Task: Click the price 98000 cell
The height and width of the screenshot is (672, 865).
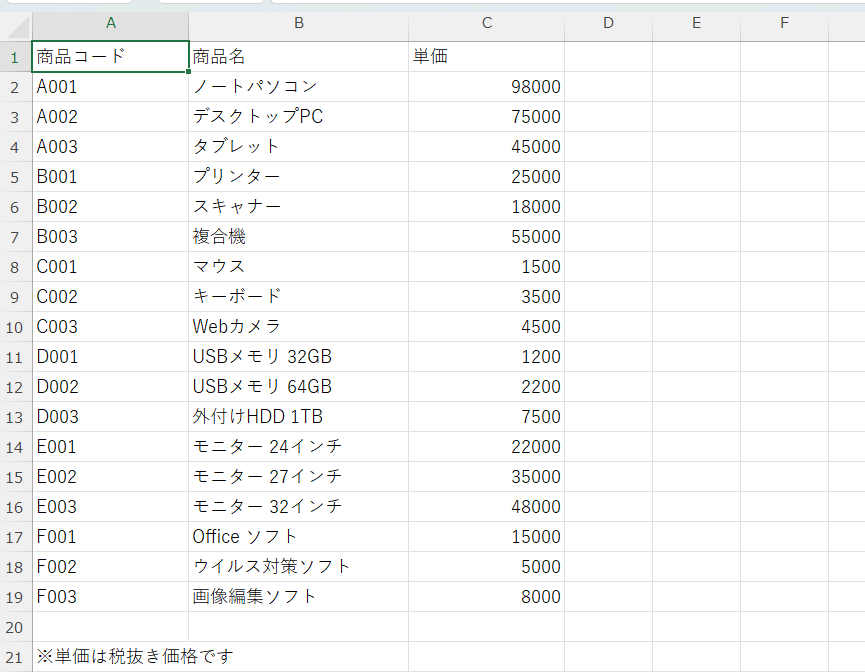Action: pos(486,86)
